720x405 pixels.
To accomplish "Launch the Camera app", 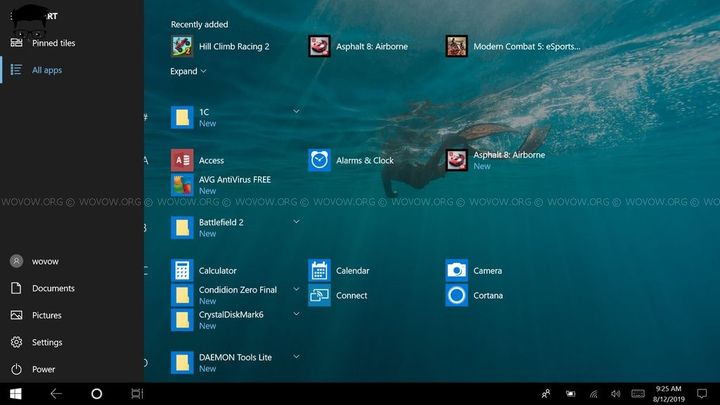I will [456, 270].
